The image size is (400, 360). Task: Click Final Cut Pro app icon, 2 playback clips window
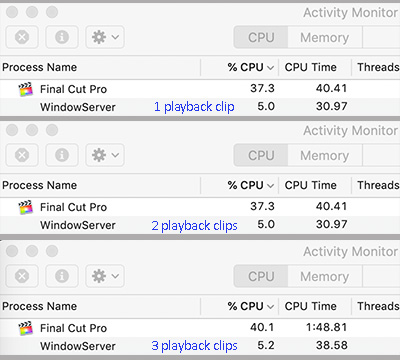point(26,207)
